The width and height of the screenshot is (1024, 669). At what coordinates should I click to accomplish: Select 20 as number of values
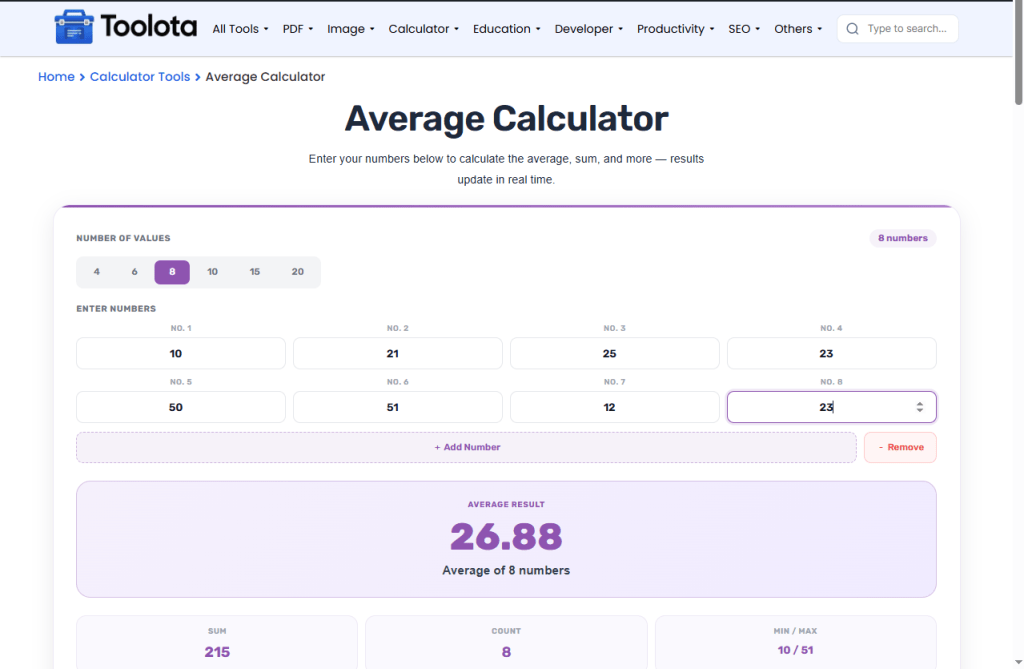pyautogui.click(x=298, y=272)
